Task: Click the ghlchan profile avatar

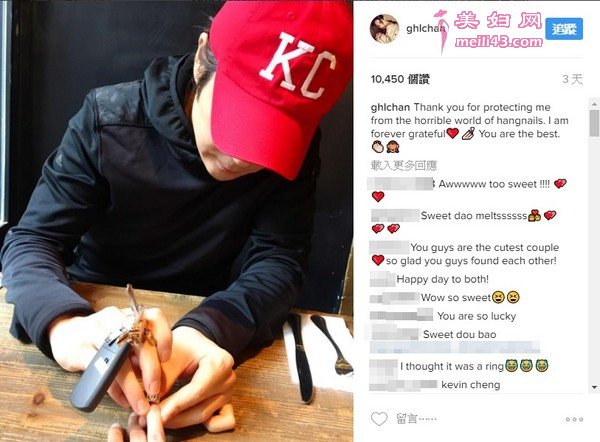Action: 385,29
